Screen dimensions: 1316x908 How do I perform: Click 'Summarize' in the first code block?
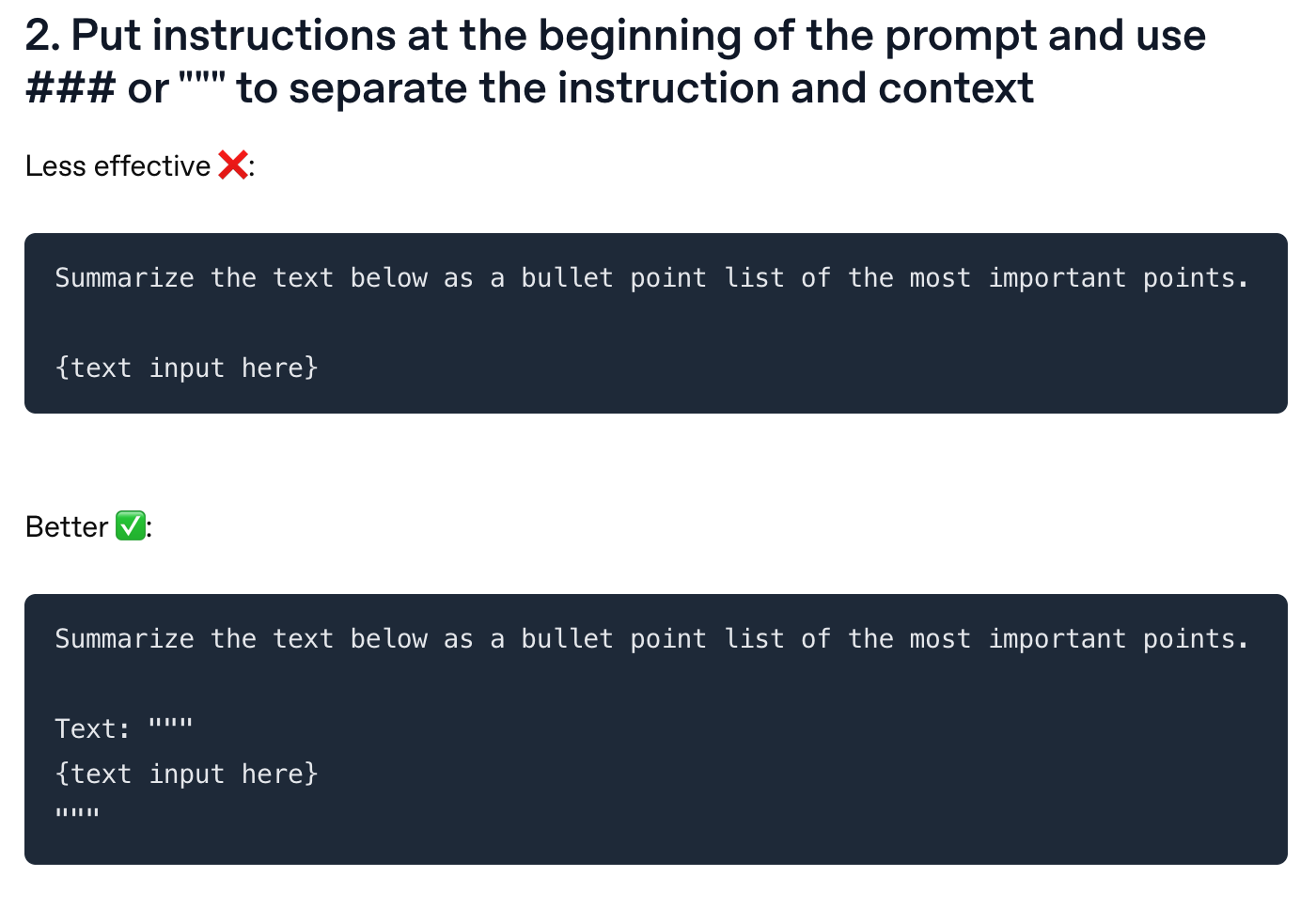point(125,278)
